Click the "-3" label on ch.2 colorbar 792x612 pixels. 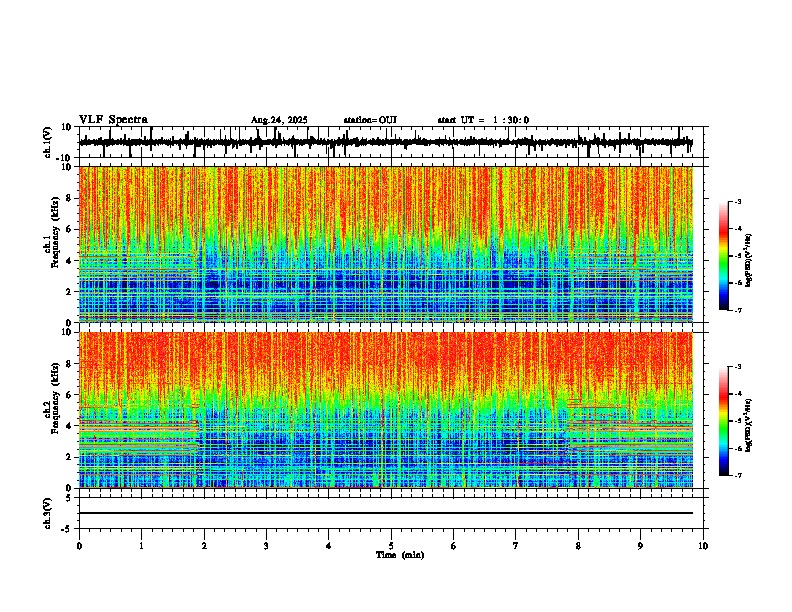737,367
